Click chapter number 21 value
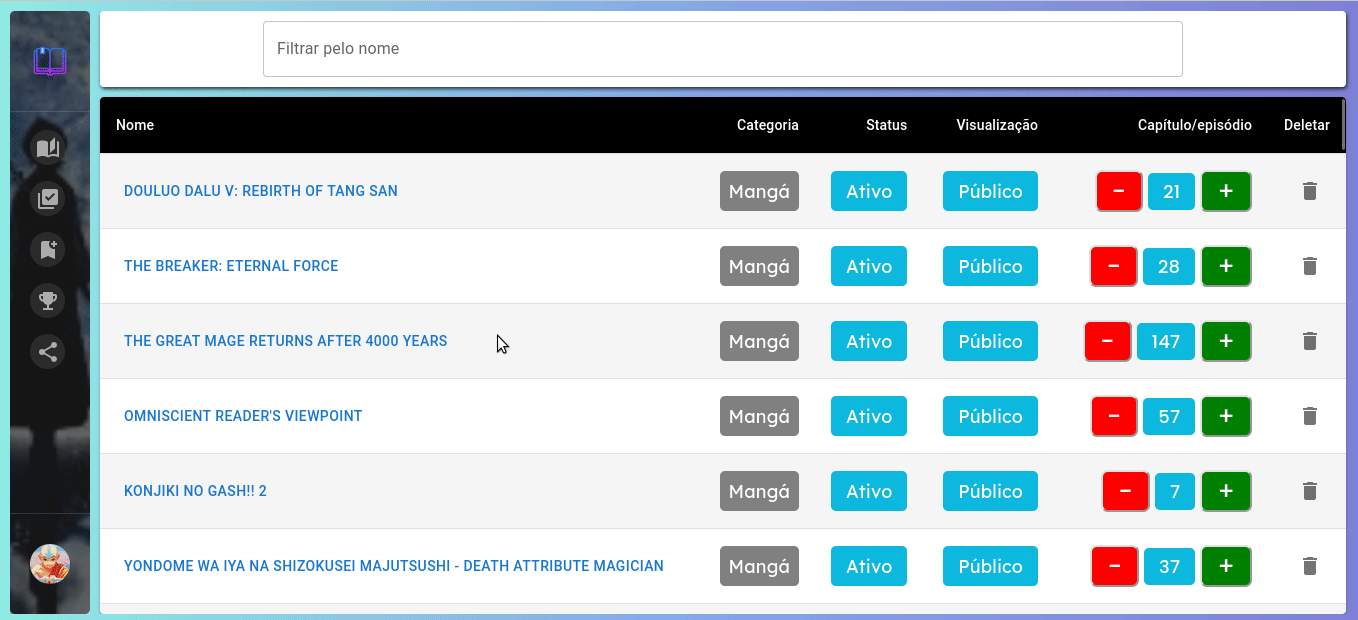 pyautogui.click(x=1172, y=191)
